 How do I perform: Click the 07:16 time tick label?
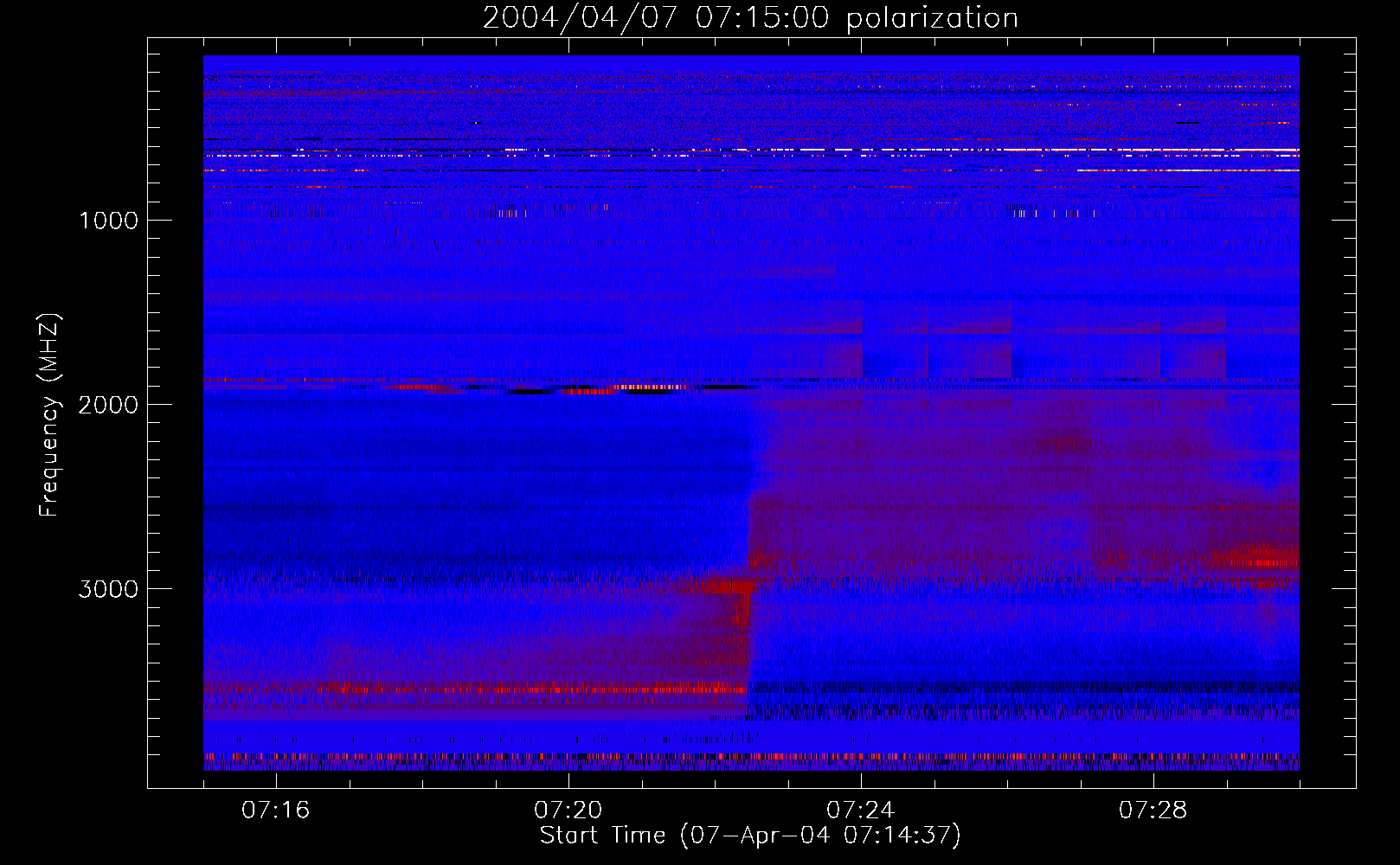click(276, 811)
